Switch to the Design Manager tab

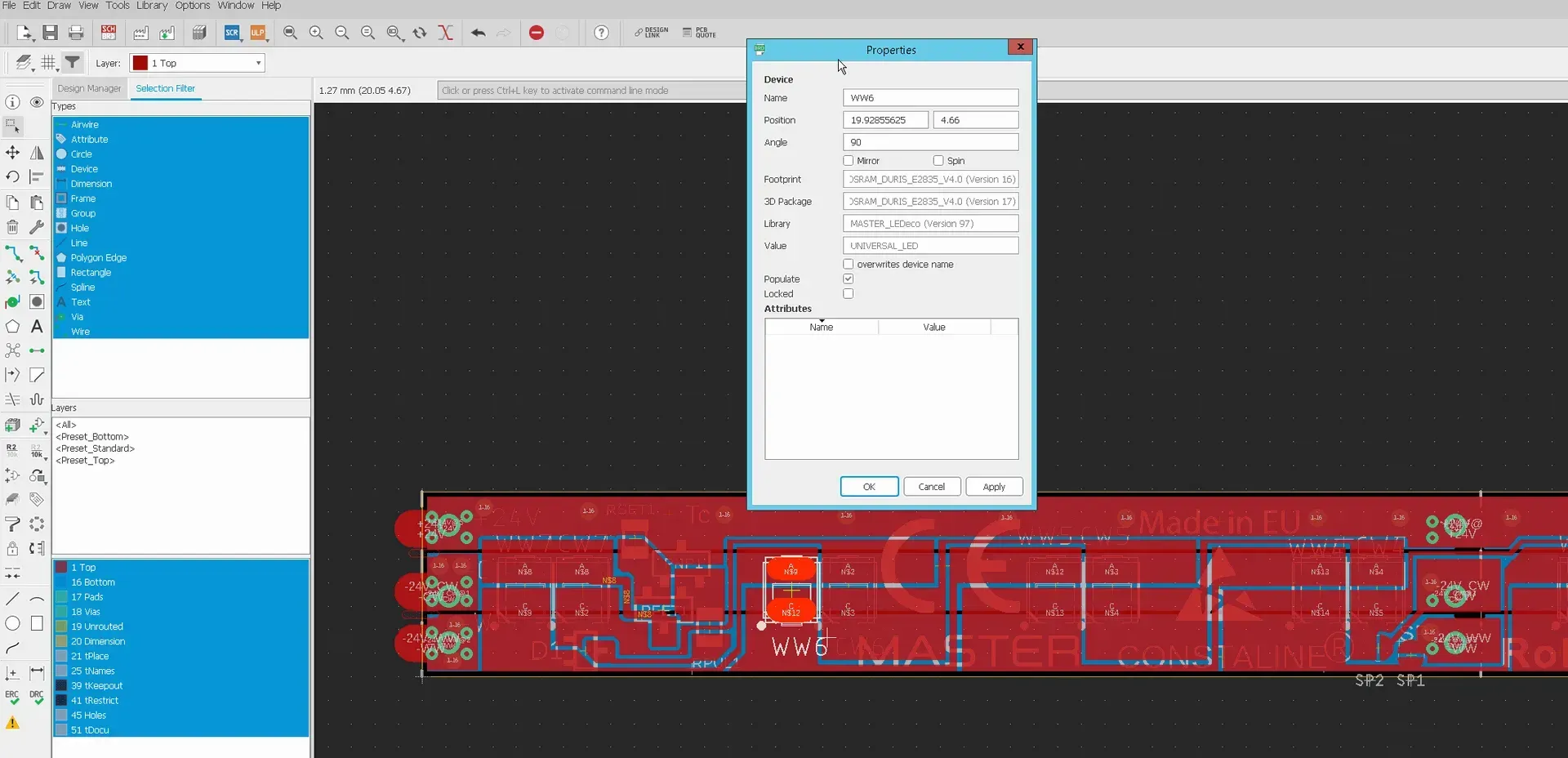tap(89, 88)
